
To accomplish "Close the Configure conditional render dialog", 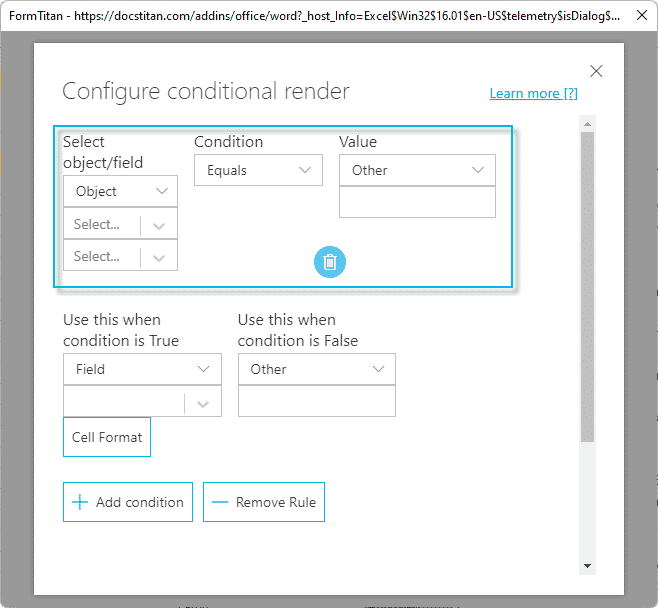I will tap(596, 71).
